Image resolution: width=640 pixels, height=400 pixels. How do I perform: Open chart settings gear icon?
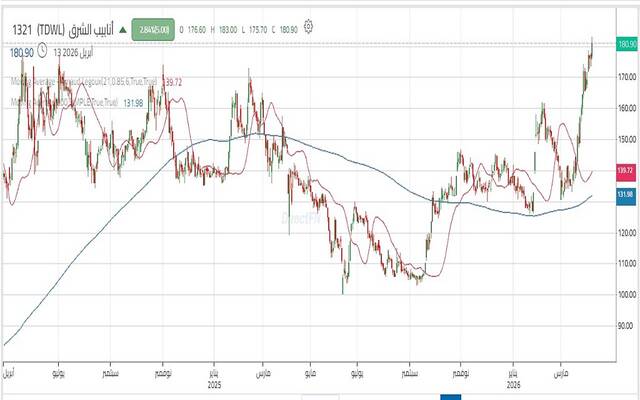[311, 26]
